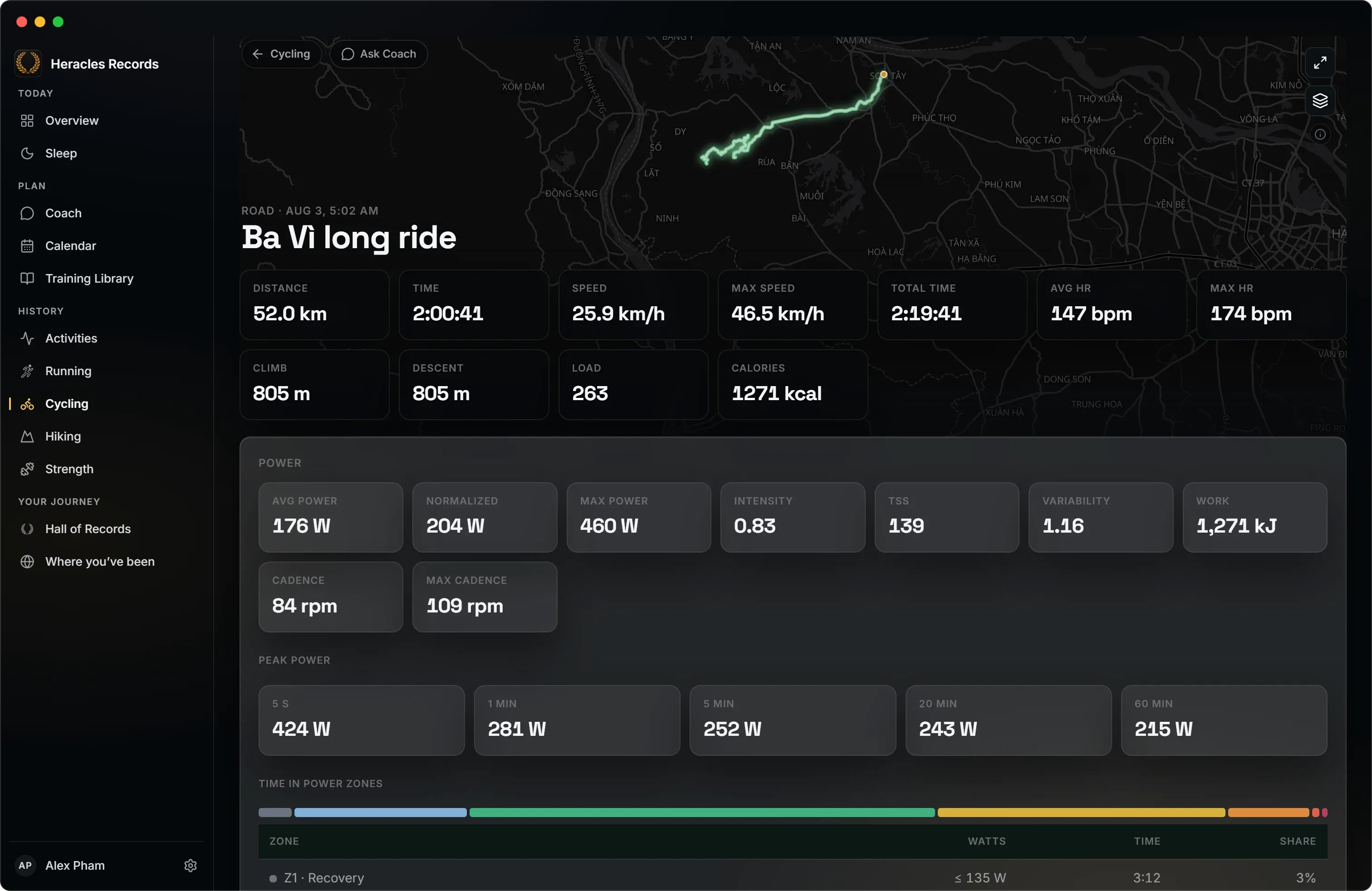Click the Hall of Records laurel icon
The width and height of the screenshot is (1372, 891).
[x=27, y=529]
